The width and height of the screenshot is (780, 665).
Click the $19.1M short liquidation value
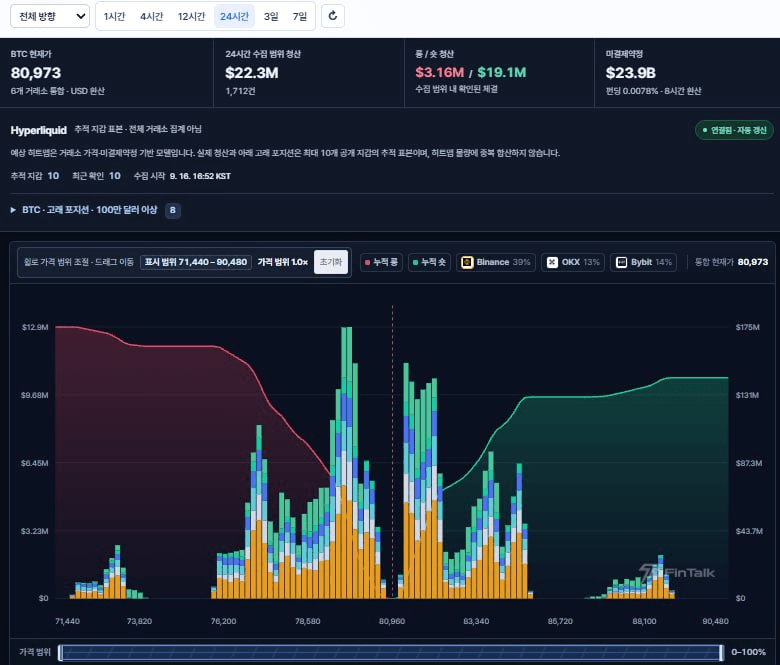(501, 73)
